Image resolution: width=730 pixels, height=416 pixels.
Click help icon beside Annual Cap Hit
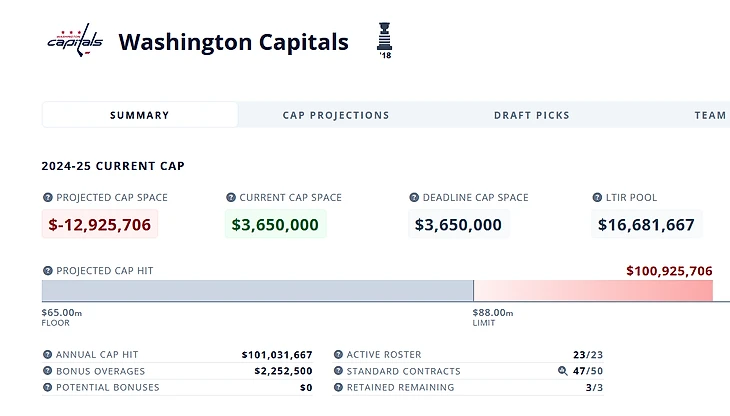click(47, 355)
